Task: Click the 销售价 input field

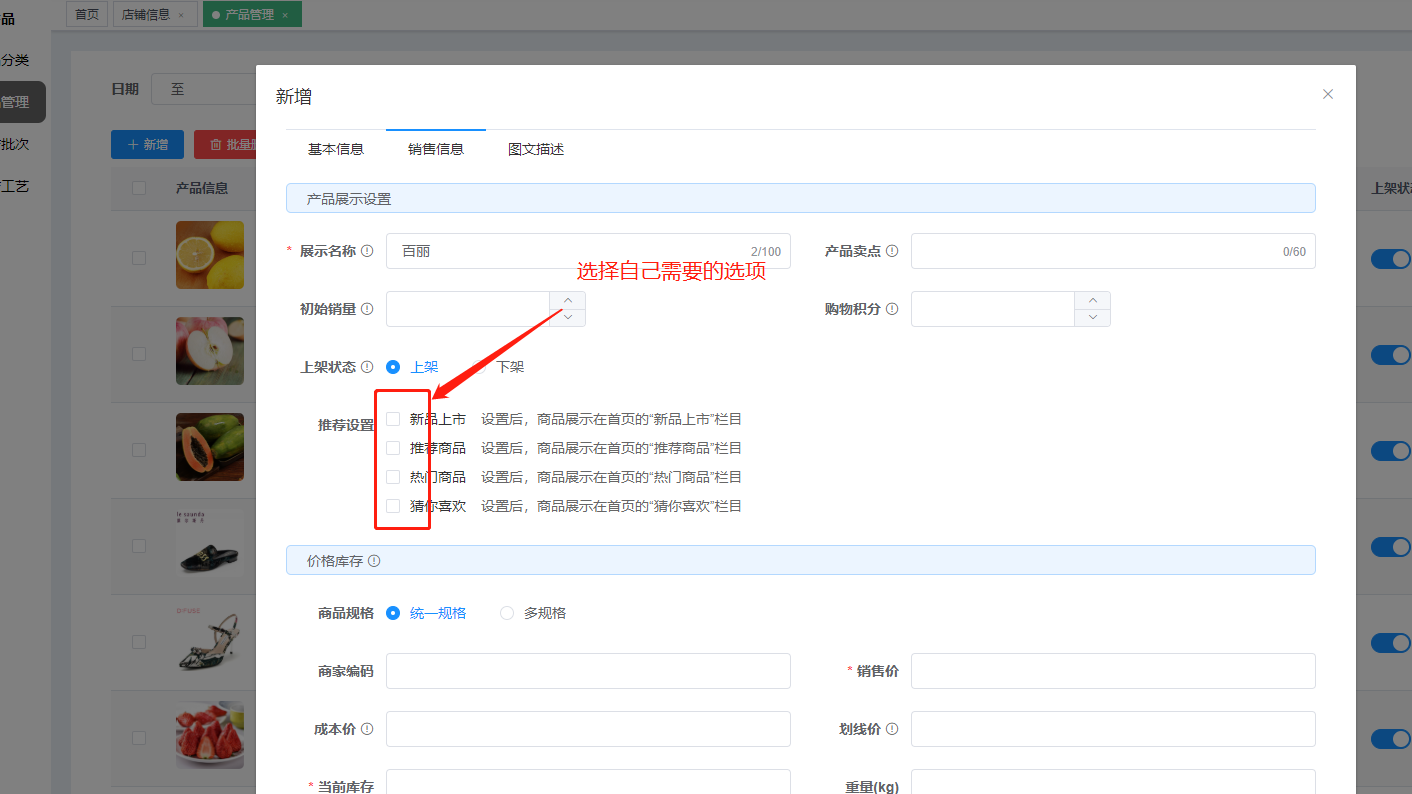Action: [1113, 671]
